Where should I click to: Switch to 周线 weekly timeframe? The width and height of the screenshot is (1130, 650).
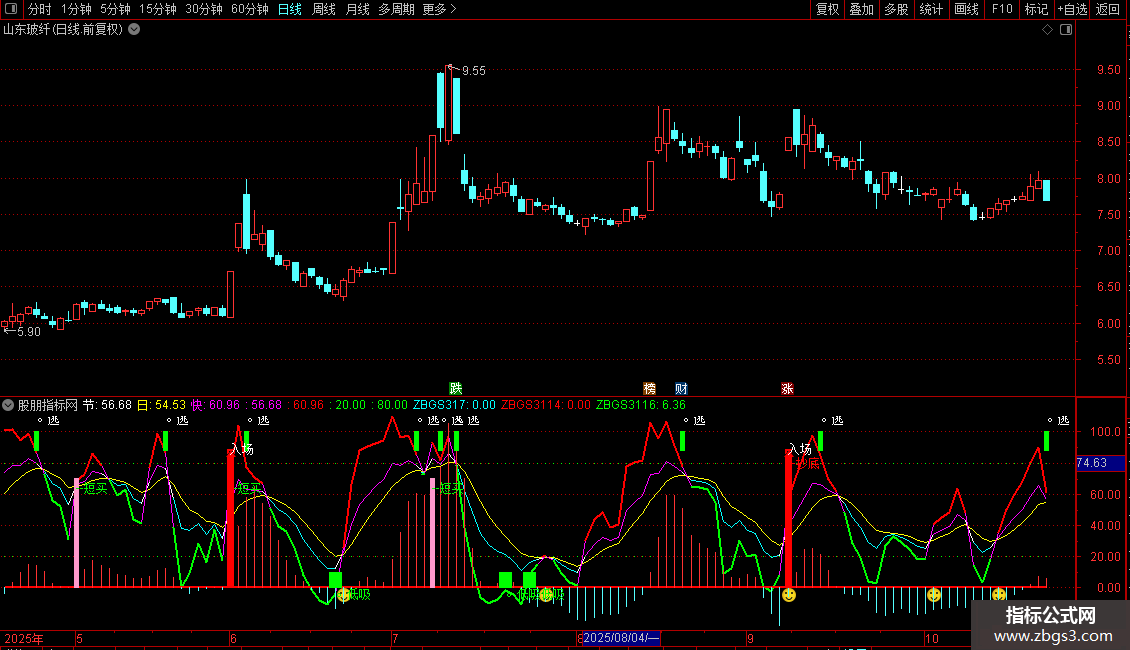[x=324, y=10]
